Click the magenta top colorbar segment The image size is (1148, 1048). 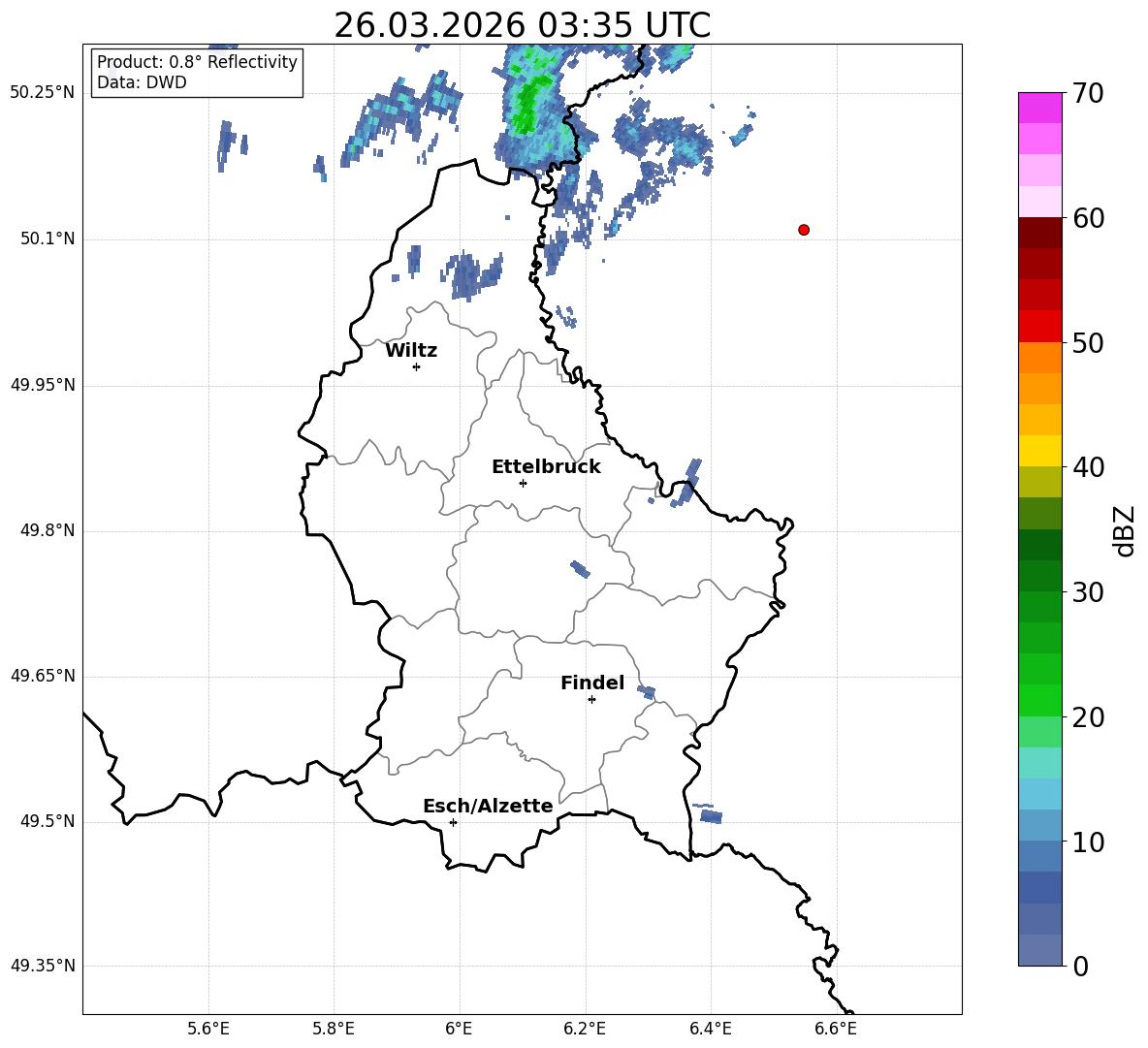tap(1040, 109)
